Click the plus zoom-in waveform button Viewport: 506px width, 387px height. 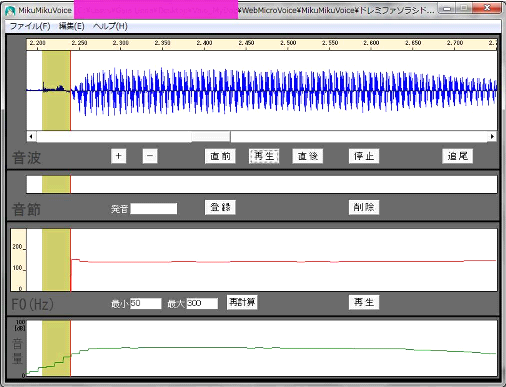[x=118, y=156]
